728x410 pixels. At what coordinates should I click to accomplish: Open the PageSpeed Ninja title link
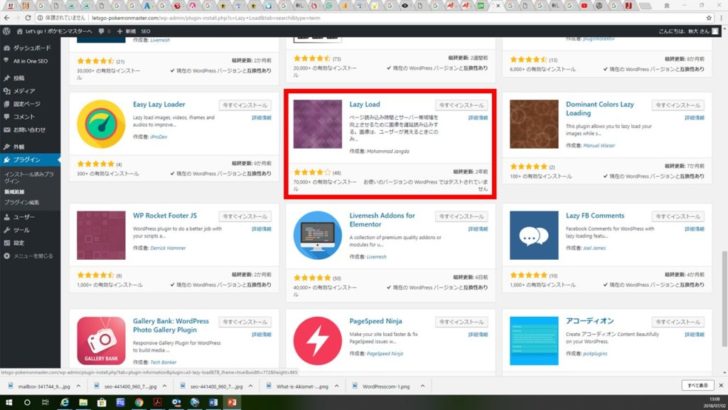tap(376, 321)
